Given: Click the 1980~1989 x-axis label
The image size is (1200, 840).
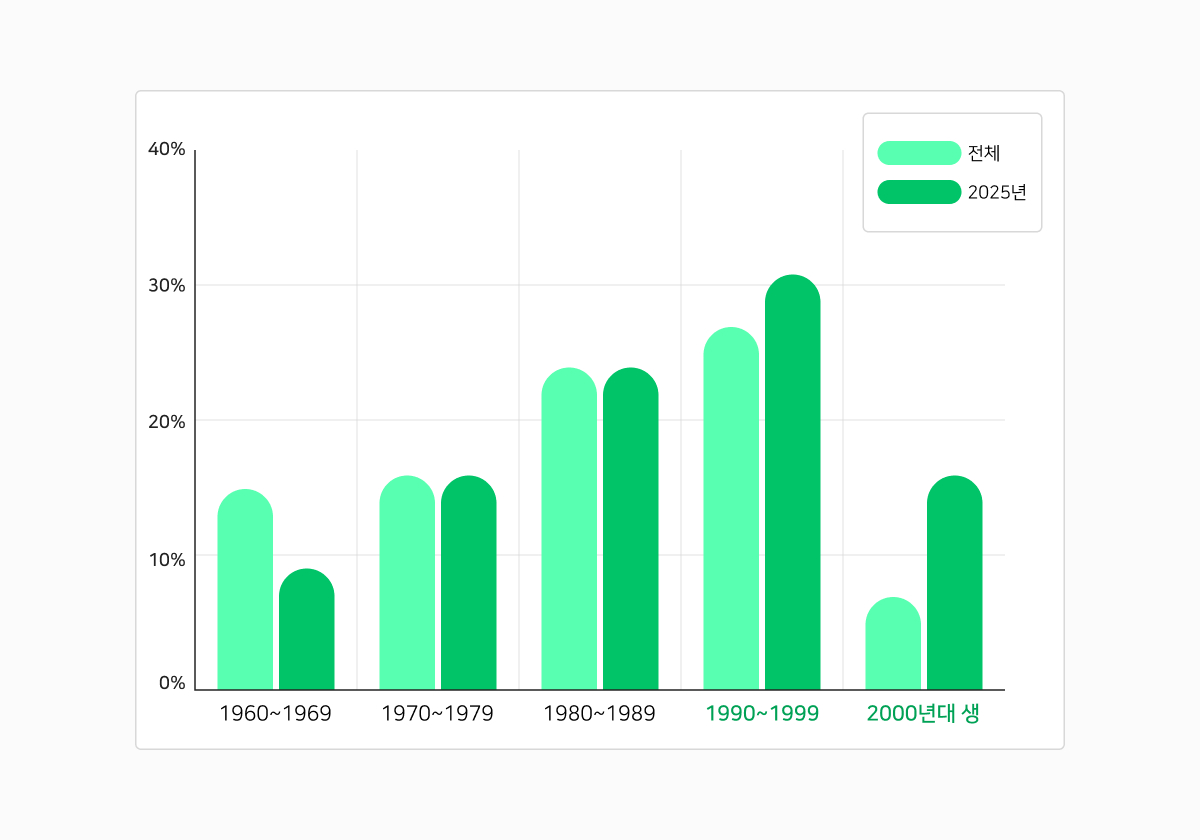Looking at the screenshot, I should [x=599, y=714].
